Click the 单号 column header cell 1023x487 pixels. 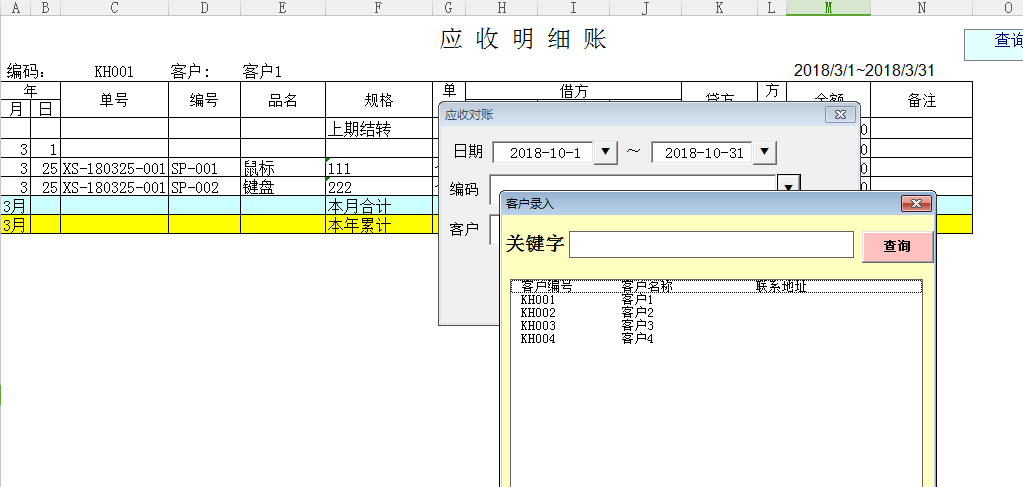(114, 100)
